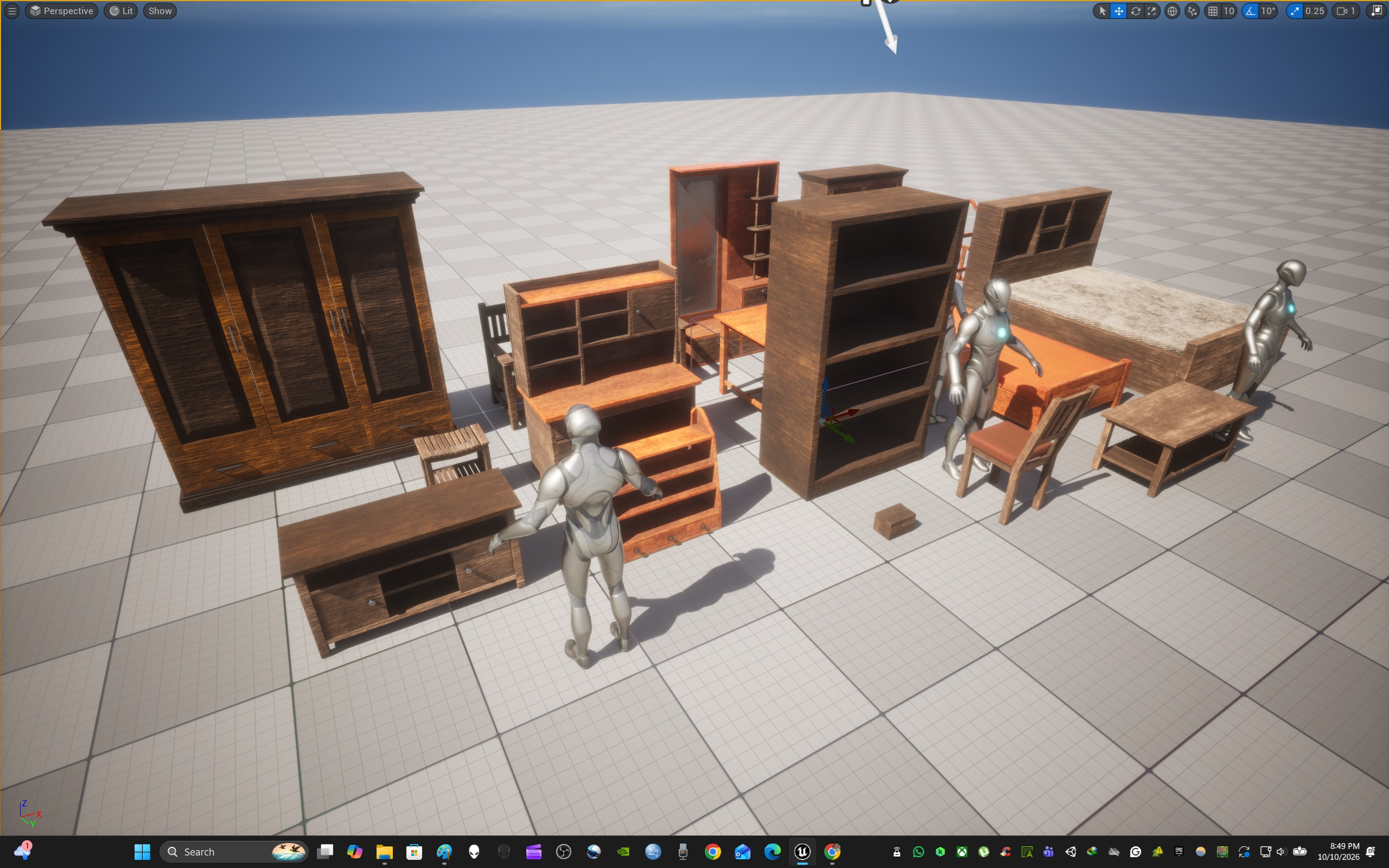This screenshot has width=1389, height=868.
Task: Open Epic Games Launcher tray icon
Action: [x=1179, y=851]
